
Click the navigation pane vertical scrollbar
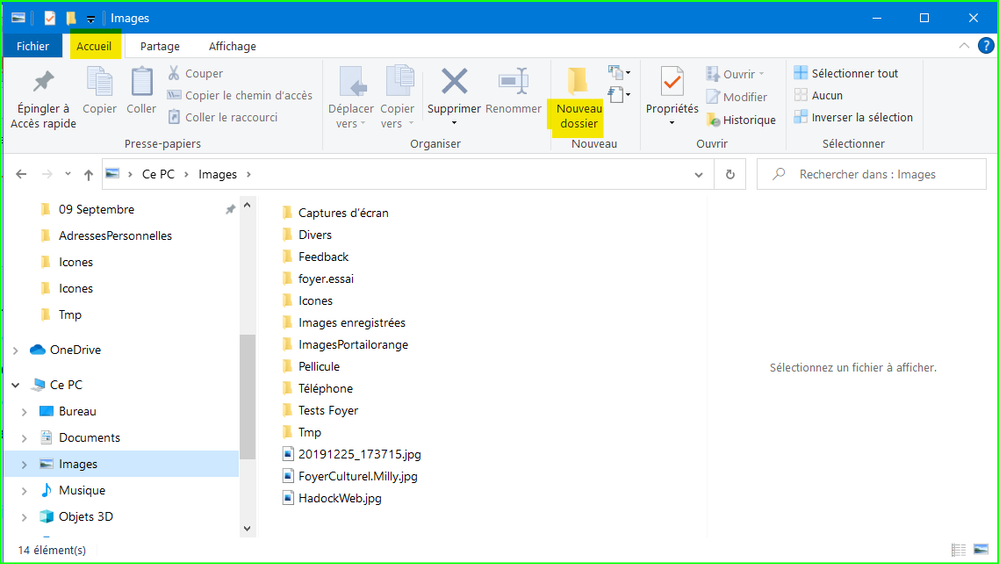point(247,400)
